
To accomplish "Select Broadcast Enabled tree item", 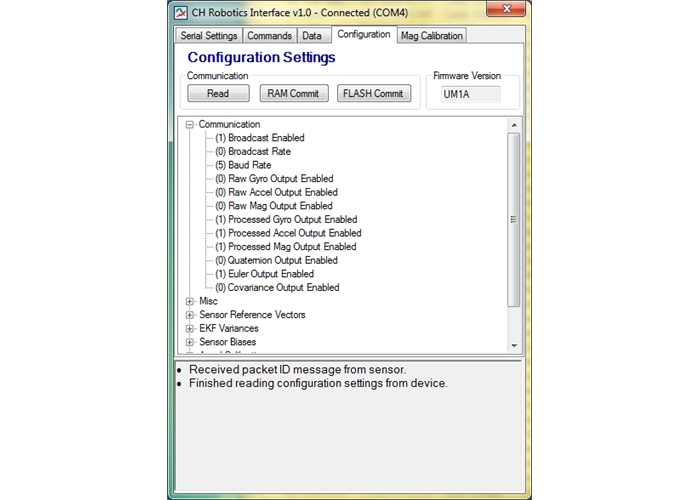I will click(260, 138).
